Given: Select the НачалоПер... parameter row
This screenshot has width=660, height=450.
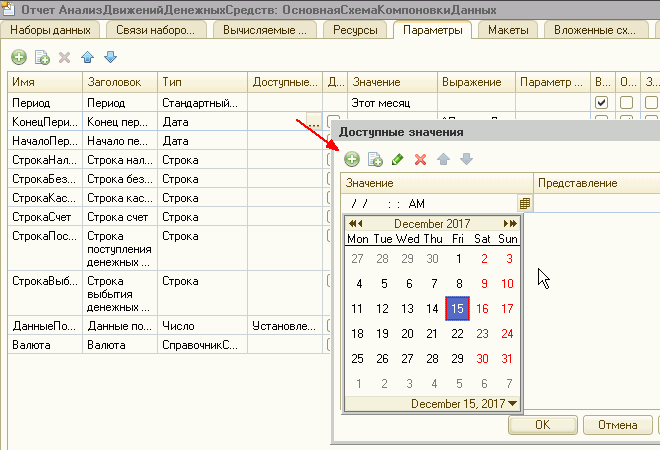Looking at the screenshot, I should tap(45, 141).
